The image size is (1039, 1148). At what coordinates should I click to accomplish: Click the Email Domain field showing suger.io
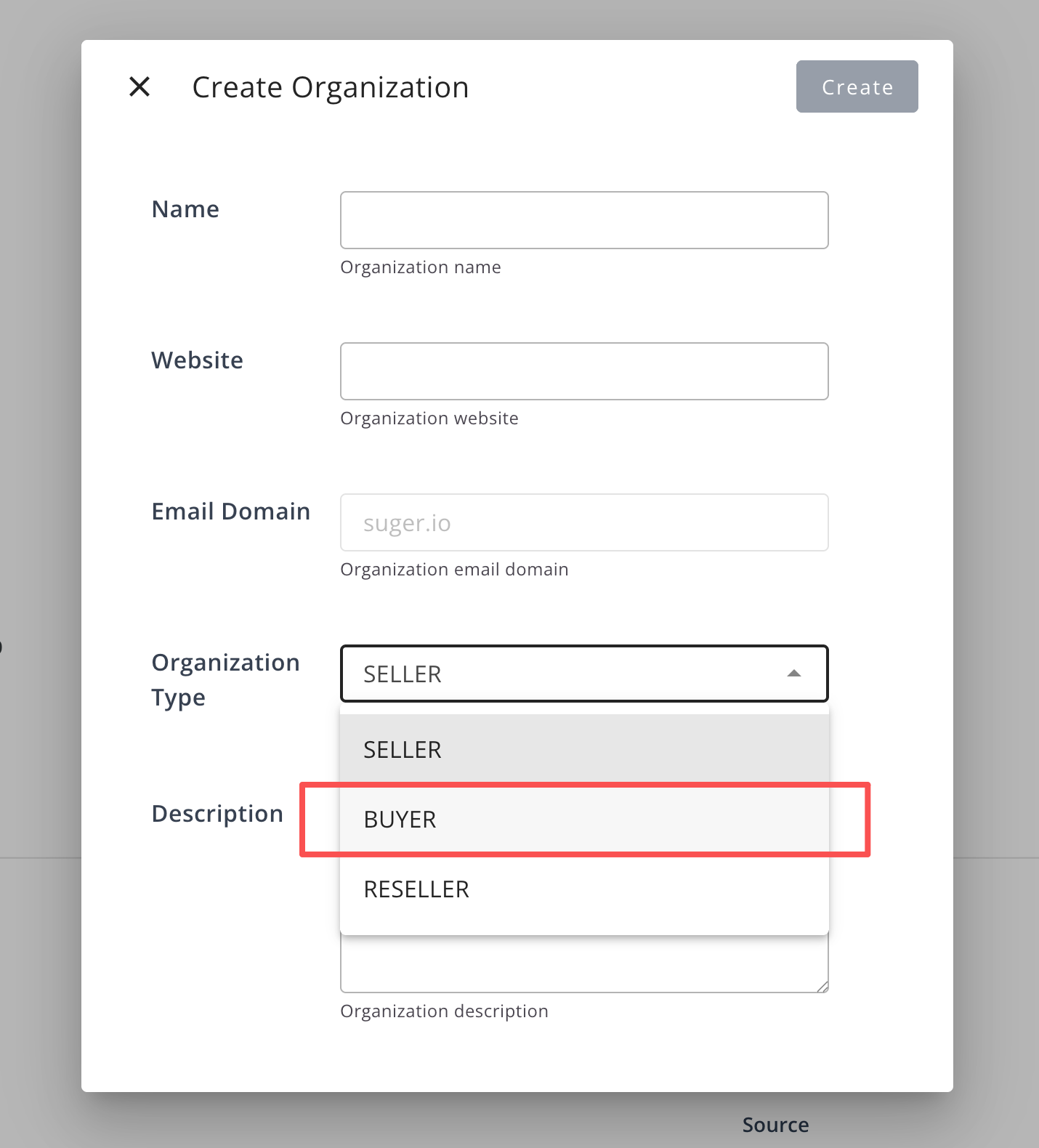point(583,522)
